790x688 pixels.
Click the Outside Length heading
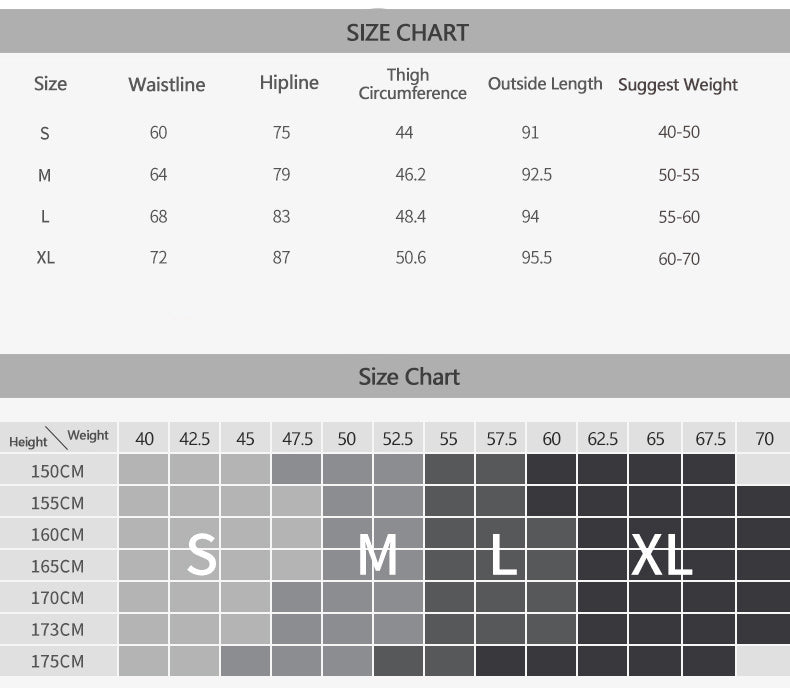tap(545, 84)
